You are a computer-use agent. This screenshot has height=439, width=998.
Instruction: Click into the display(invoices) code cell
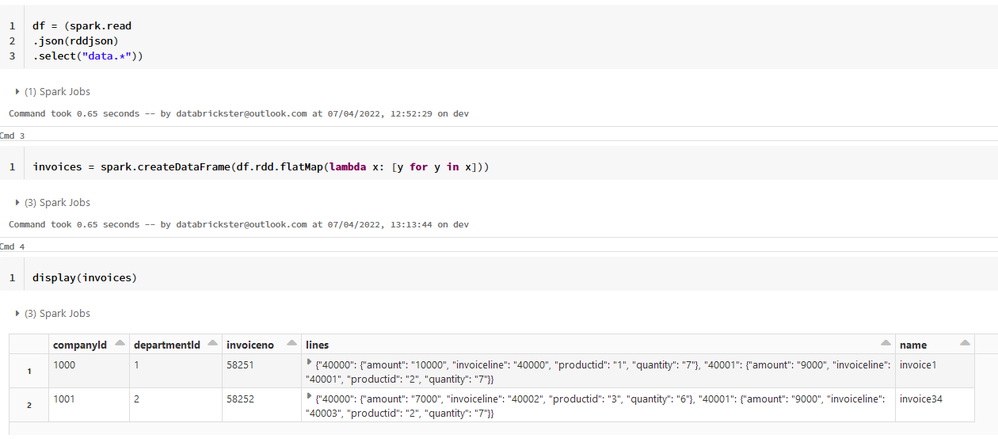[84, 277]
